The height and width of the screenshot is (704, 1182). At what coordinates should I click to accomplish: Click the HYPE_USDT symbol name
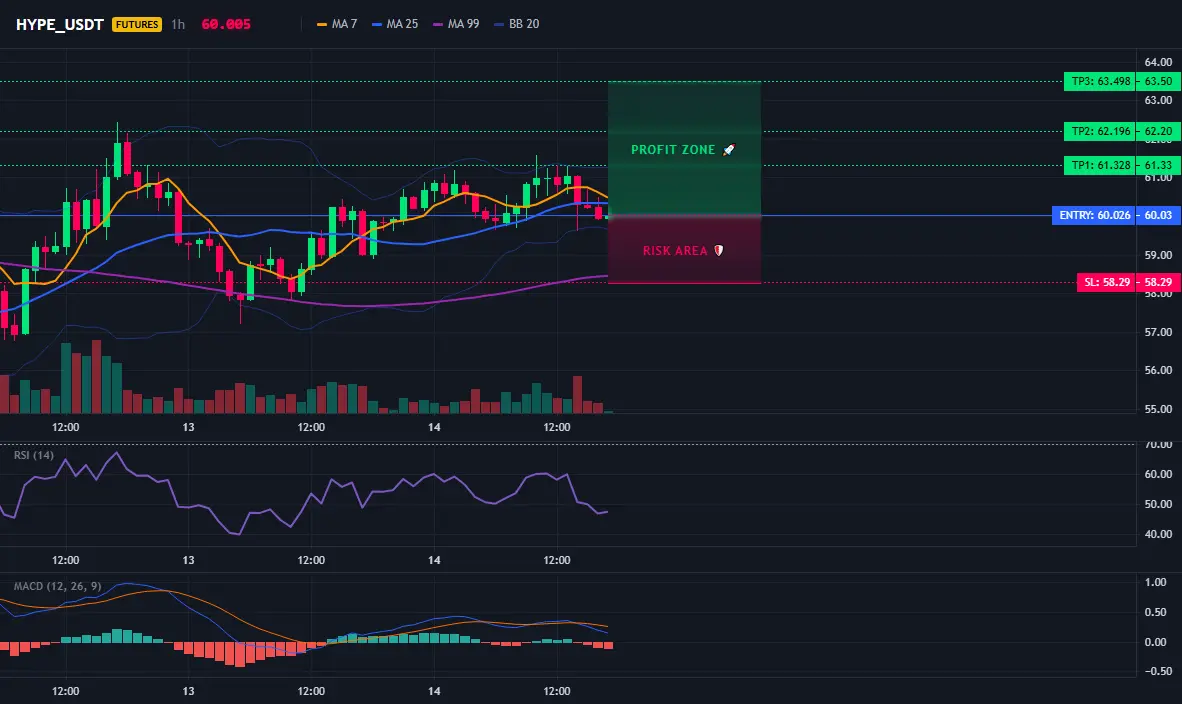60,24
